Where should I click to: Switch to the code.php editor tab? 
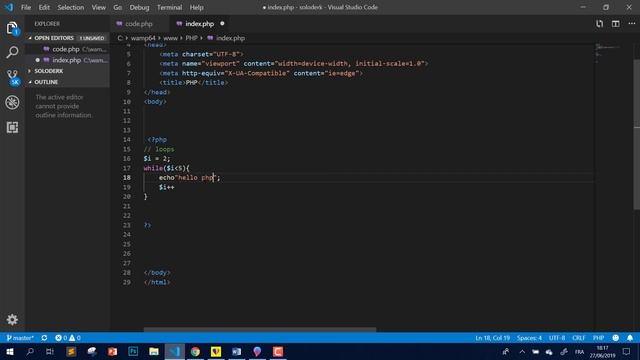(139, 24)
